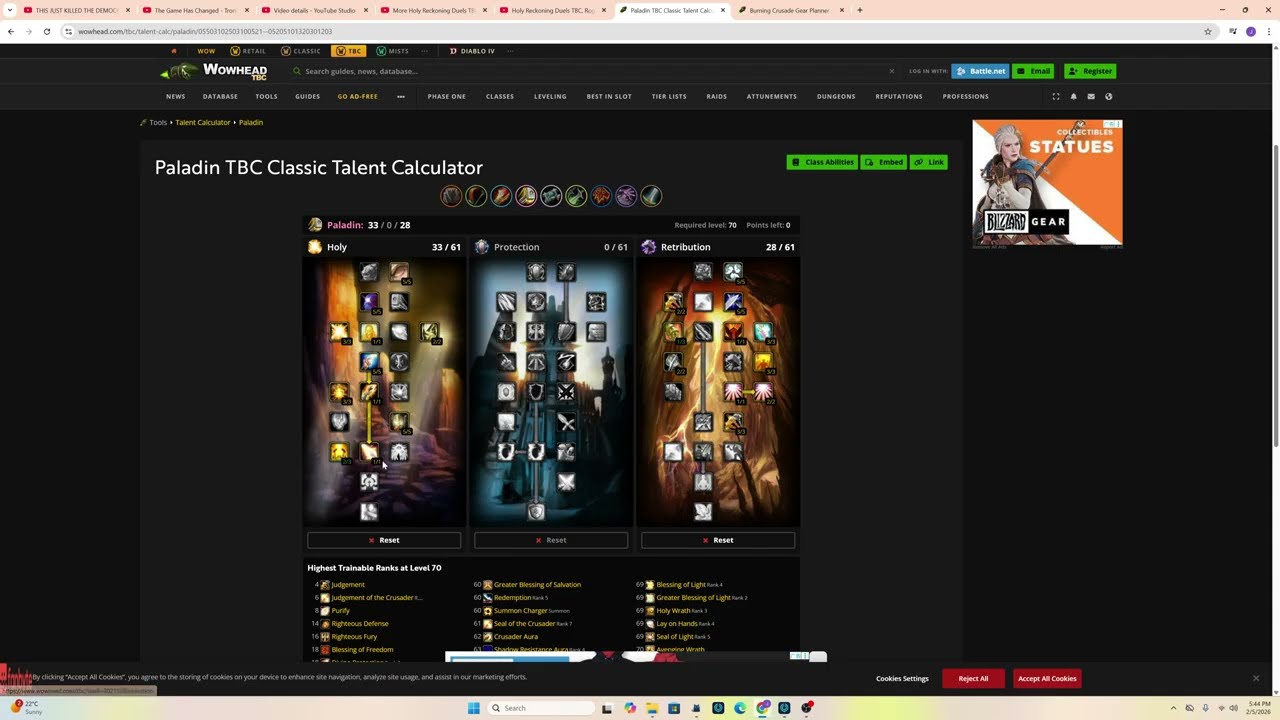The width and height of the screenshot is (1280, 720).
Task: Open the BEST IN SLOT menu
Action: tap(609, 97)
